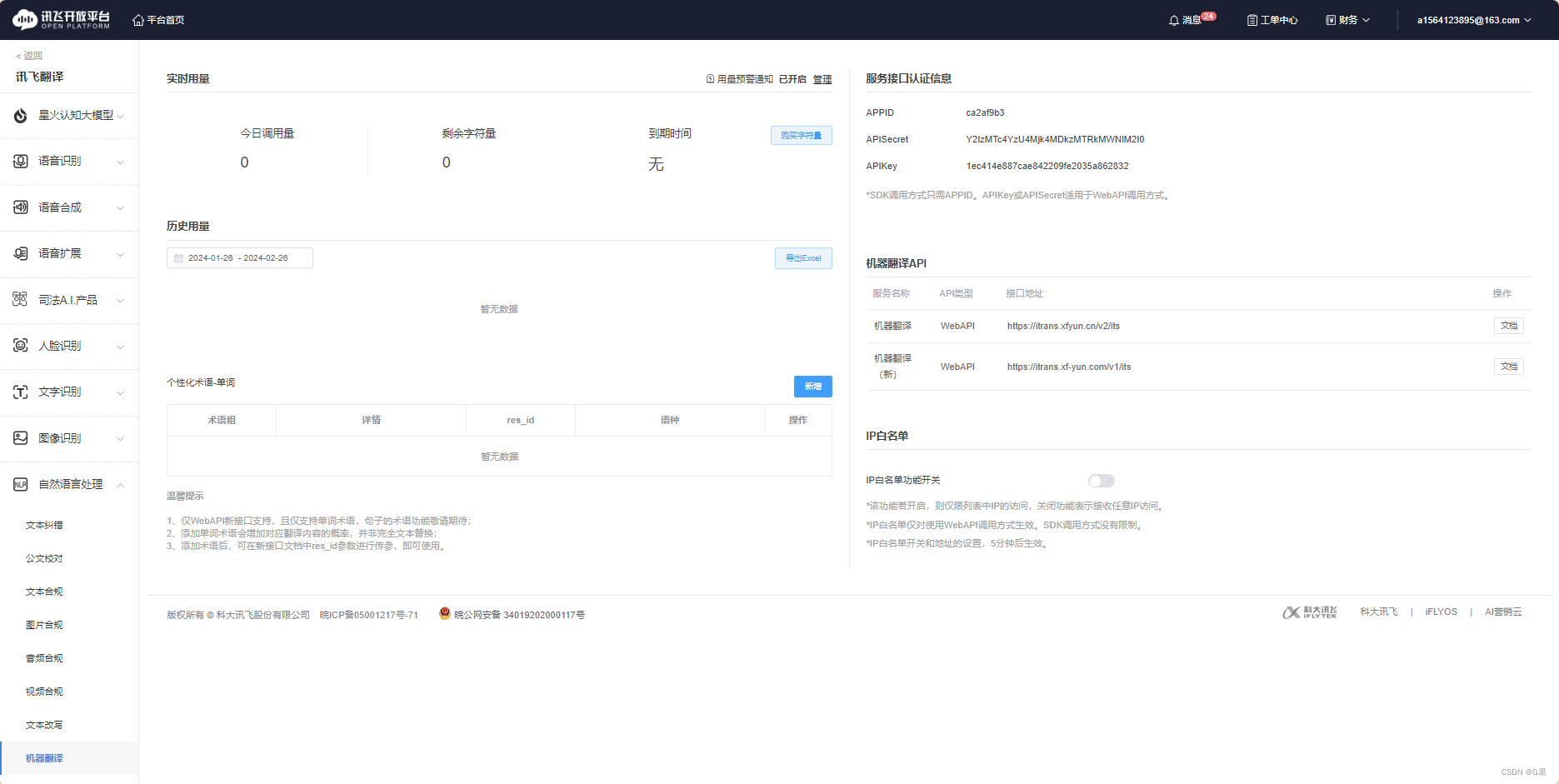Expand the 语音合成 menu chevron

(x=121, y=208)
